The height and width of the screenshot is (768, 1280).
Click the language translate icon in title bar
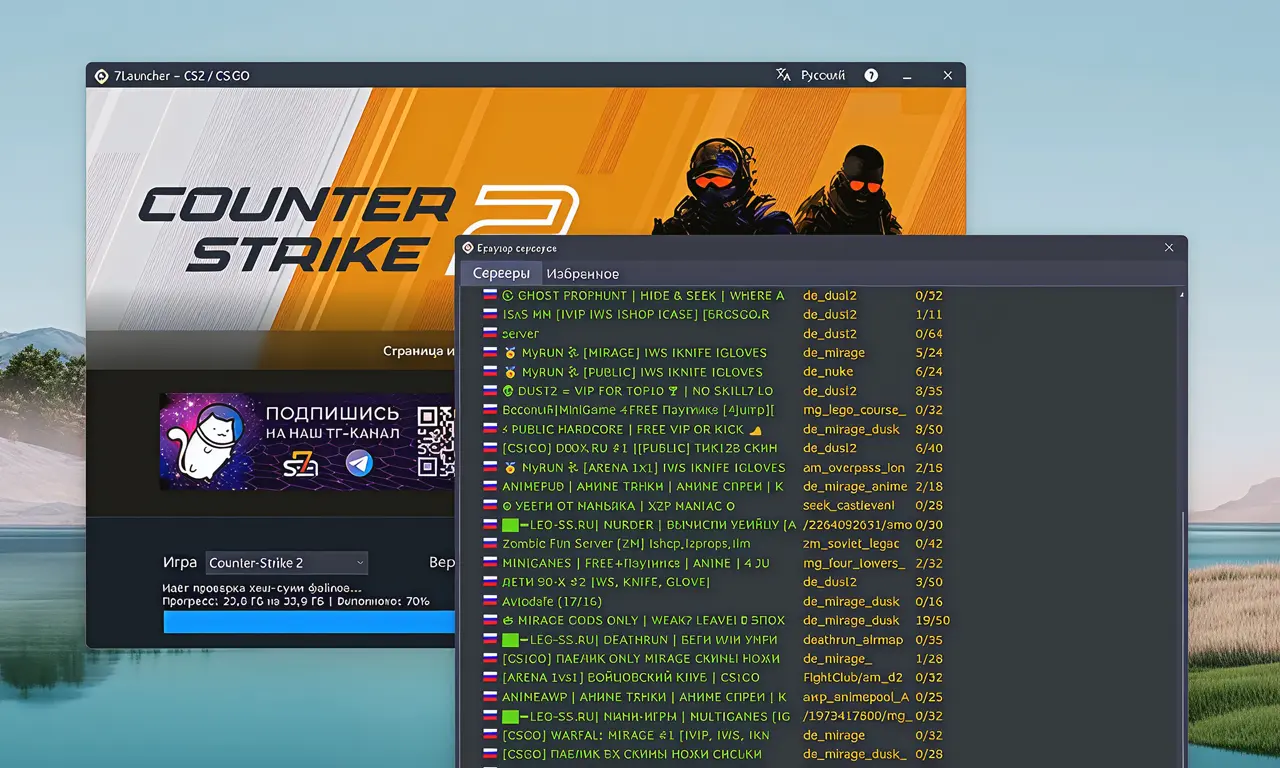coord(783,75)
